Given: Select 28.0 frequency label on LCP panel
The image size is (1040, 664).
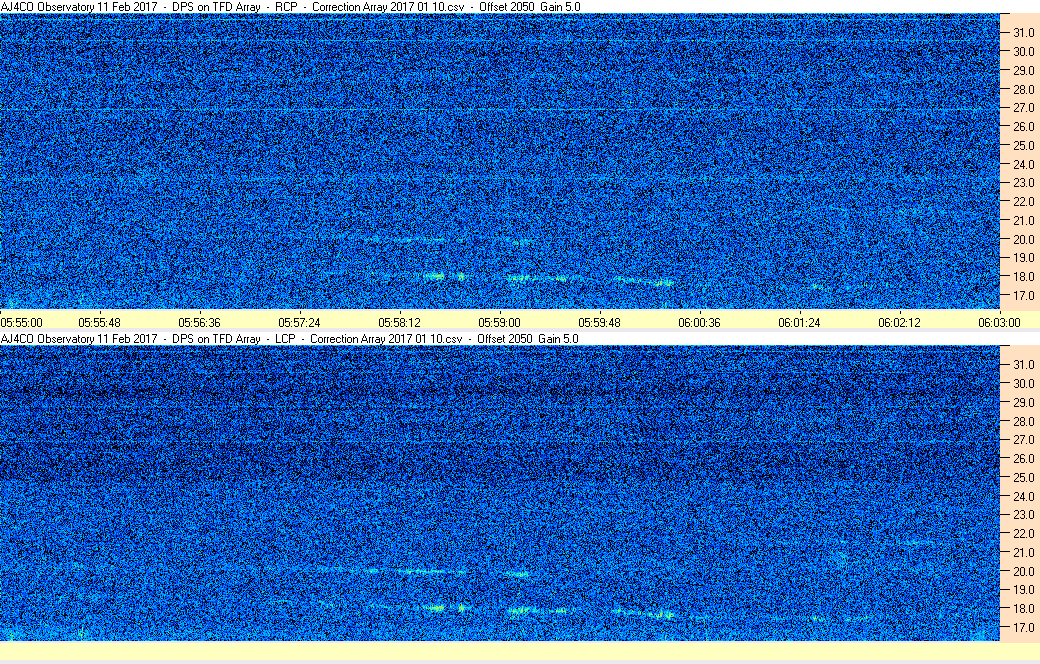Looking at the screenshot, I should (1023, 421).
